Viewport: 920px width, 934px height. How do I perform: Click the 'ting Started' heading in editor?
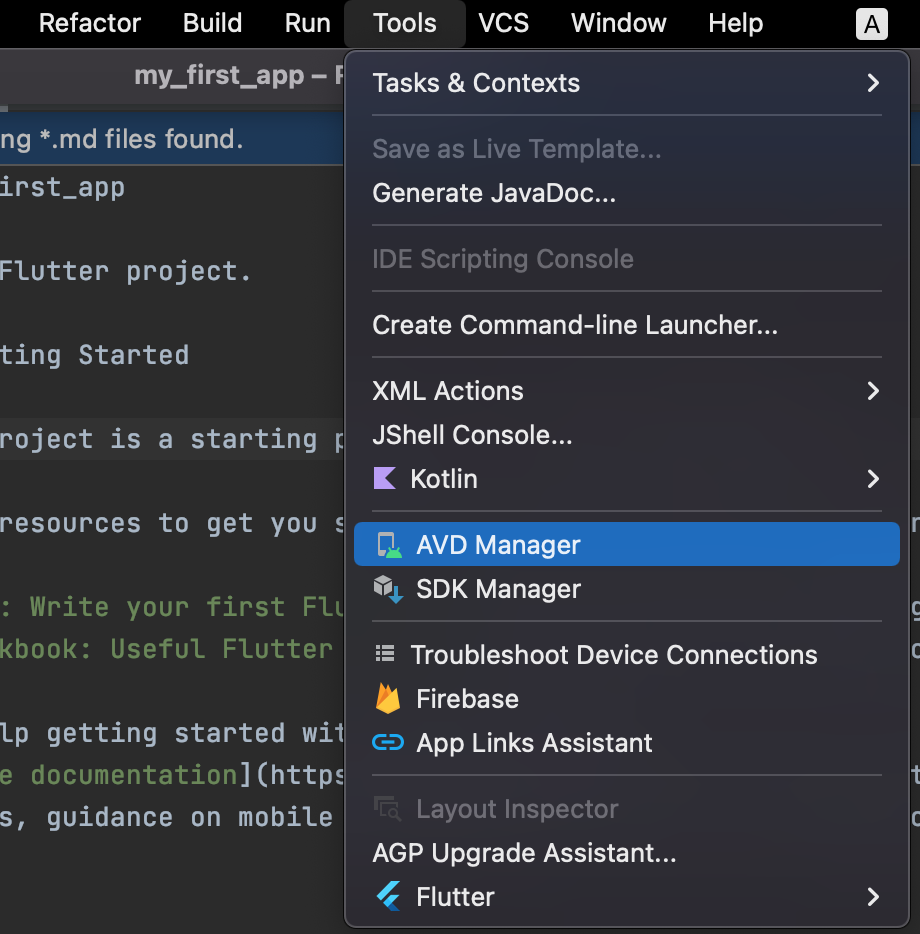(94, 356)
